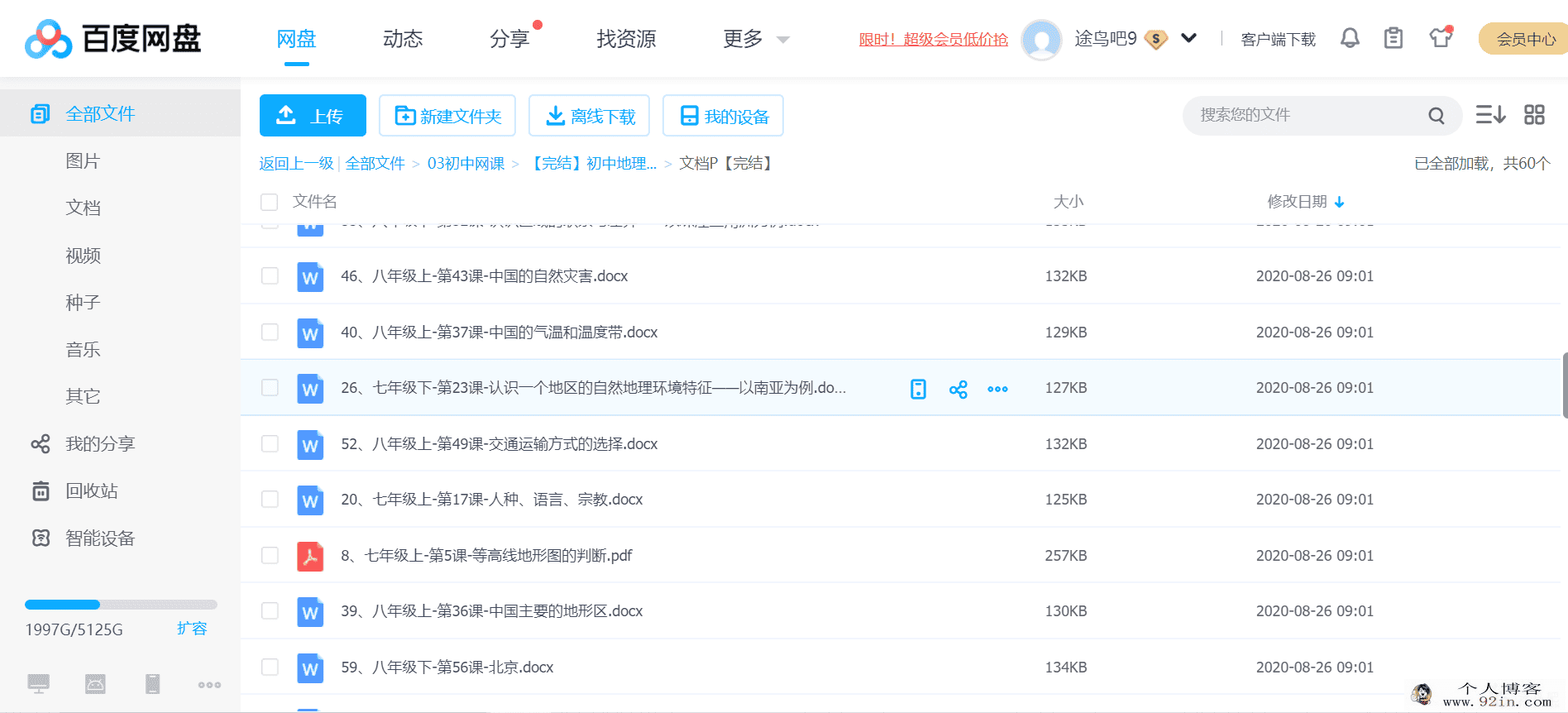Click the file list vertical scrollbar
Image resolution: width=1568 pixels, height=713 pixels.
coord(1565,385)
